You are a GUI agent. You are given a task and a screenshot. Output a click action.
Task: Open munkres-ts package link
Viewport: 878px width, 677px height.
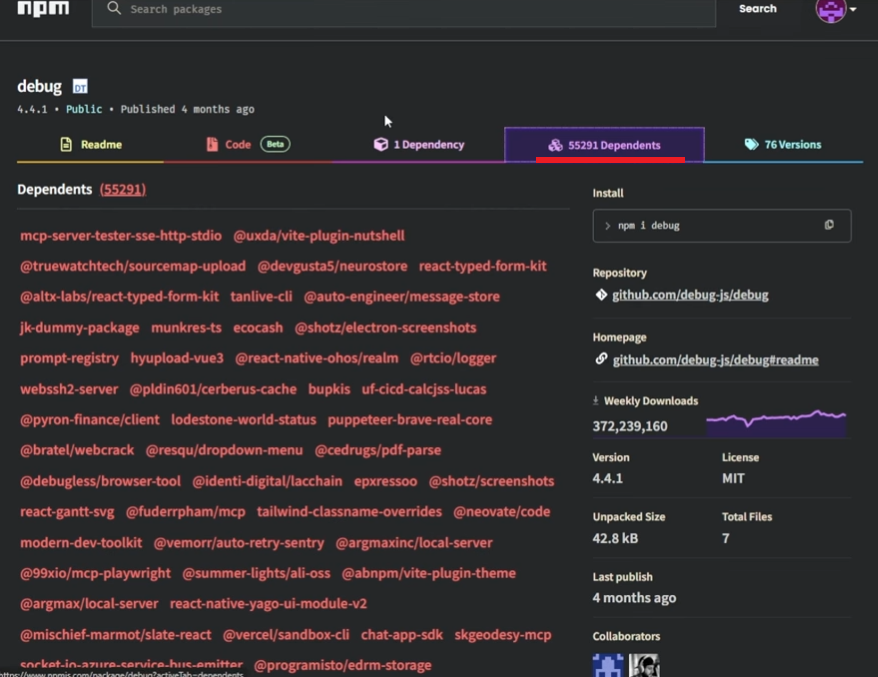(x=186, y=328)
